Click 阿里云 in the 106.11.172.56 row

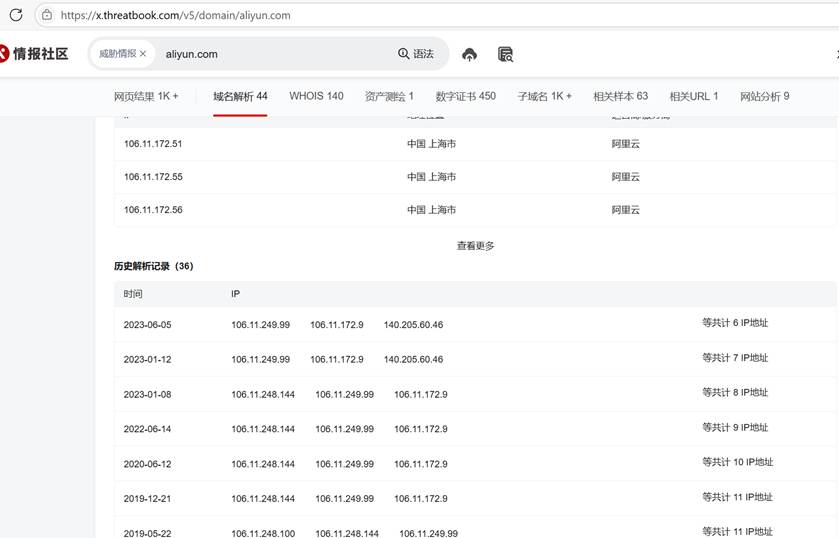tap(626, 210)
